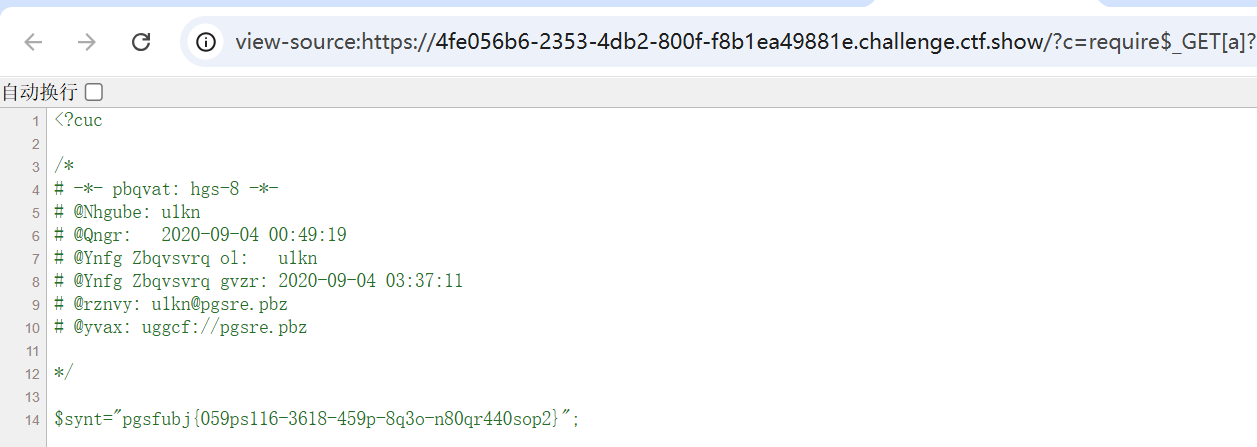This screenshot has width=1257, height=447.
Task: Click line number 1 in gutter
Action: tap(36, 121)
